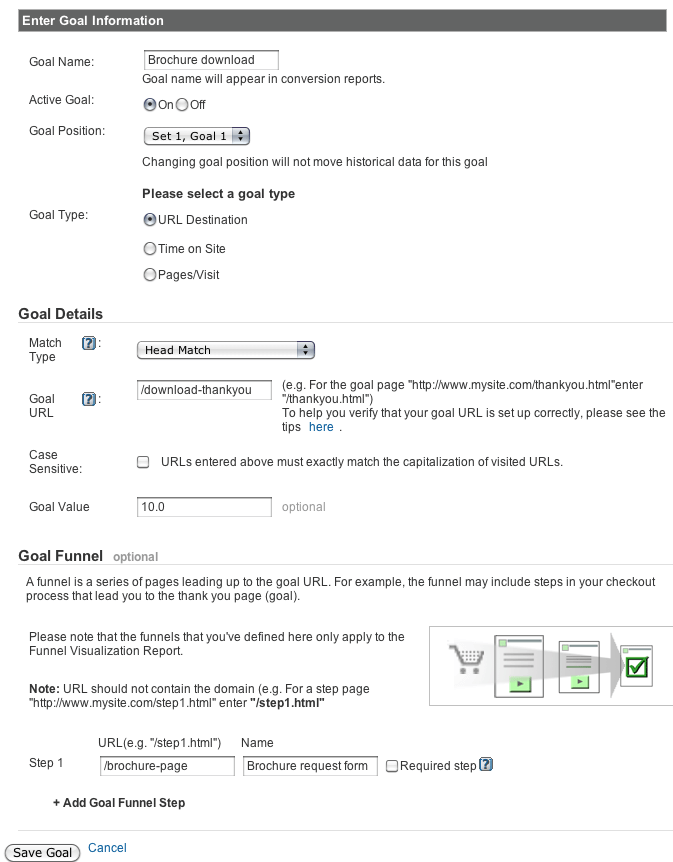
Task: Open the Goal Position dropdown
Action: pos(196,135)
